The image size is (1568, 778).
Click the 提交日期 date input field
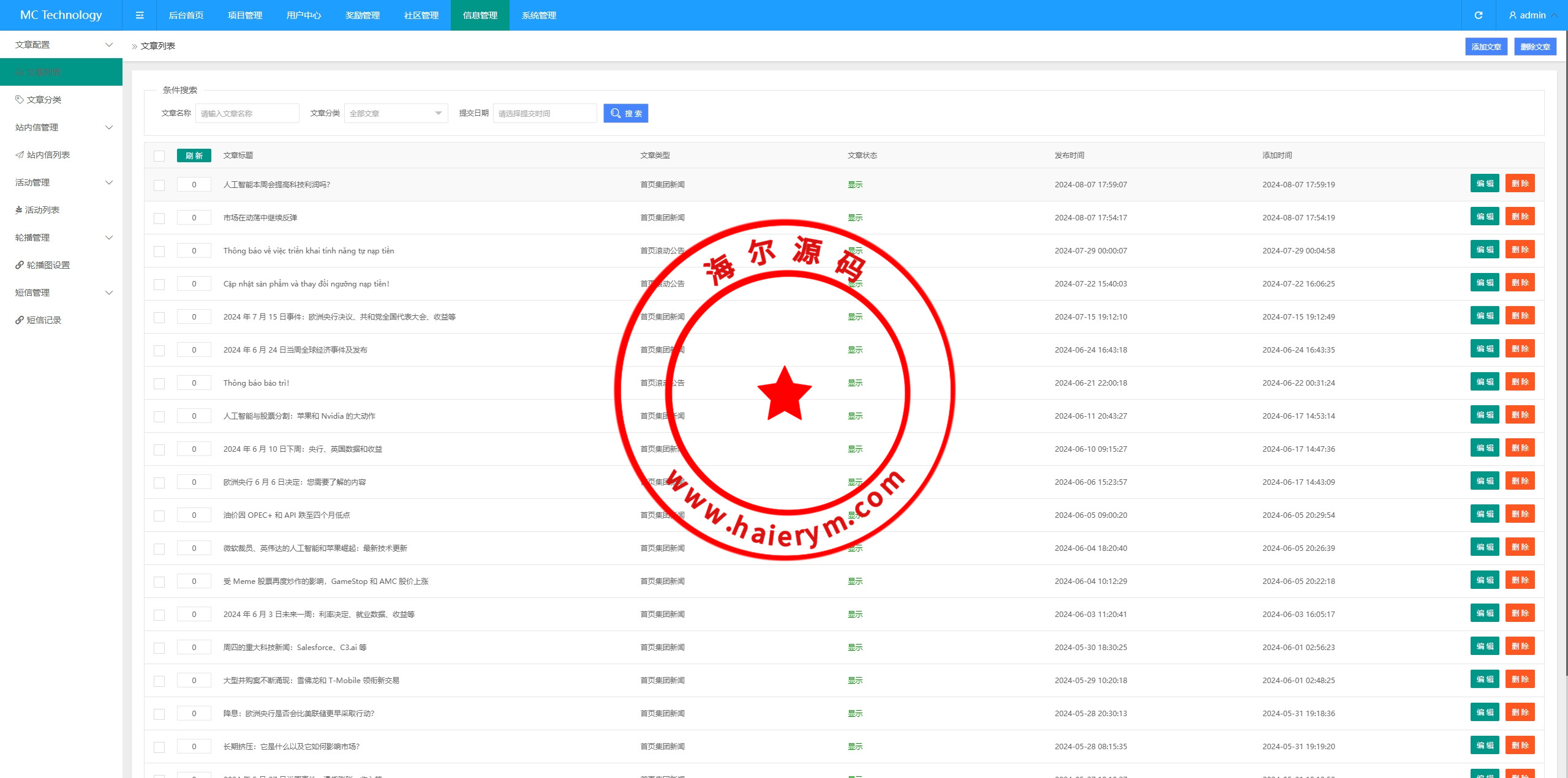pos(545,113)
